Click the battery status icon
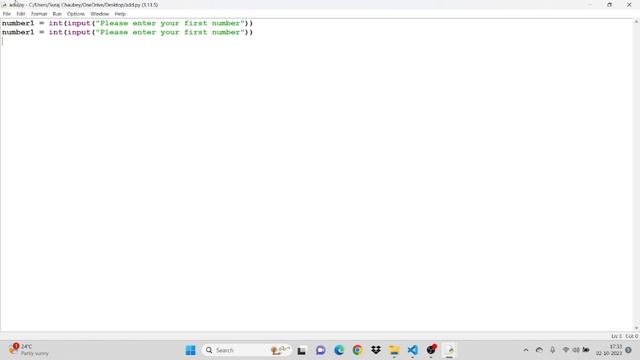Viewport: 640px width, 360px height. (586, 350)
